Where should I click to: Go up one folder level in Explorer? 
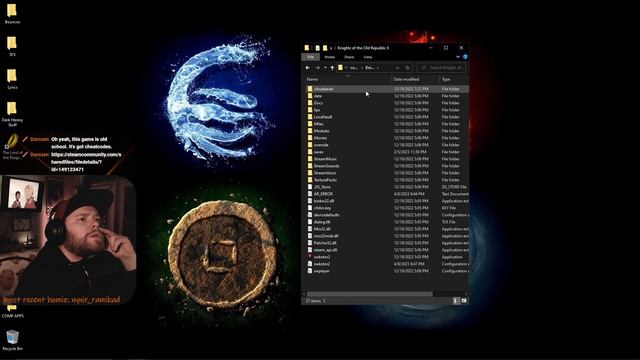coord(332,68)
